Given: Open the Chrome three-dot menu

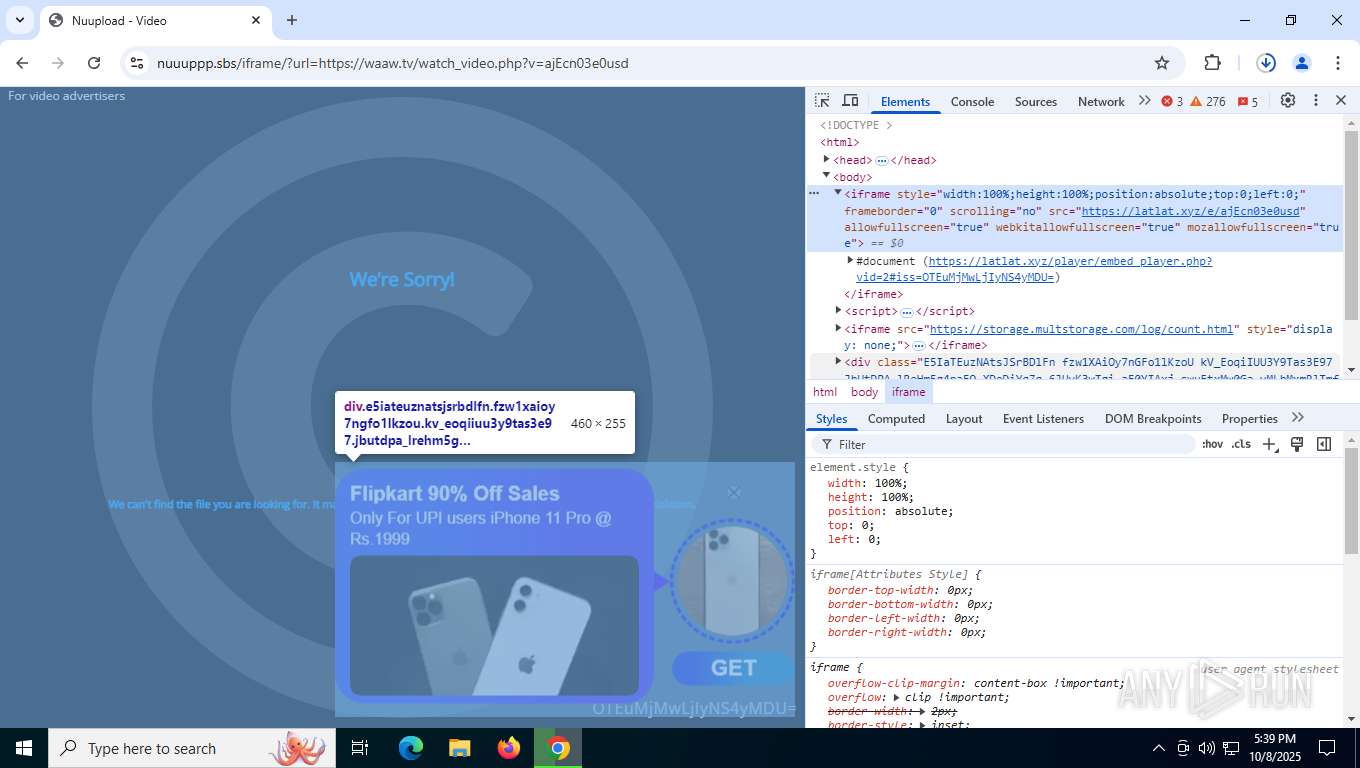Looking at the screenshot, I should coord(1338,63).
